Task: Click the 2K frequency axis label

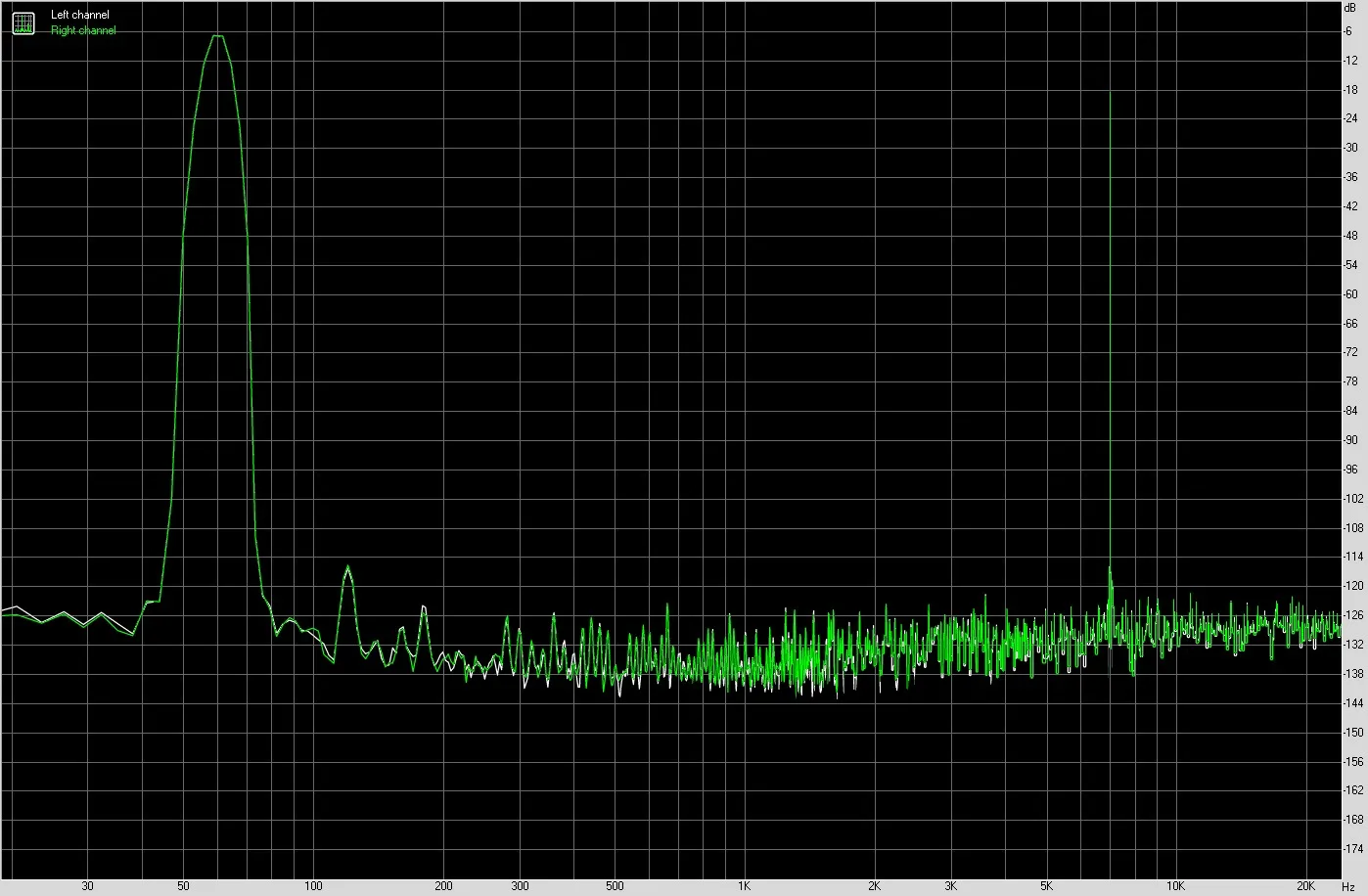Action: click(x=874, y=886)
